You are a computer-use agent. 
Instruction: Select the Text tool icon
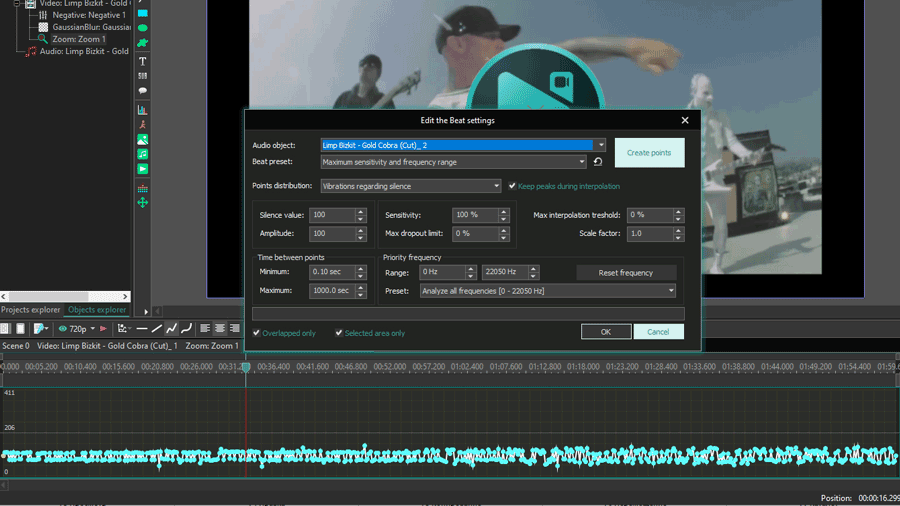coord(142,61)
